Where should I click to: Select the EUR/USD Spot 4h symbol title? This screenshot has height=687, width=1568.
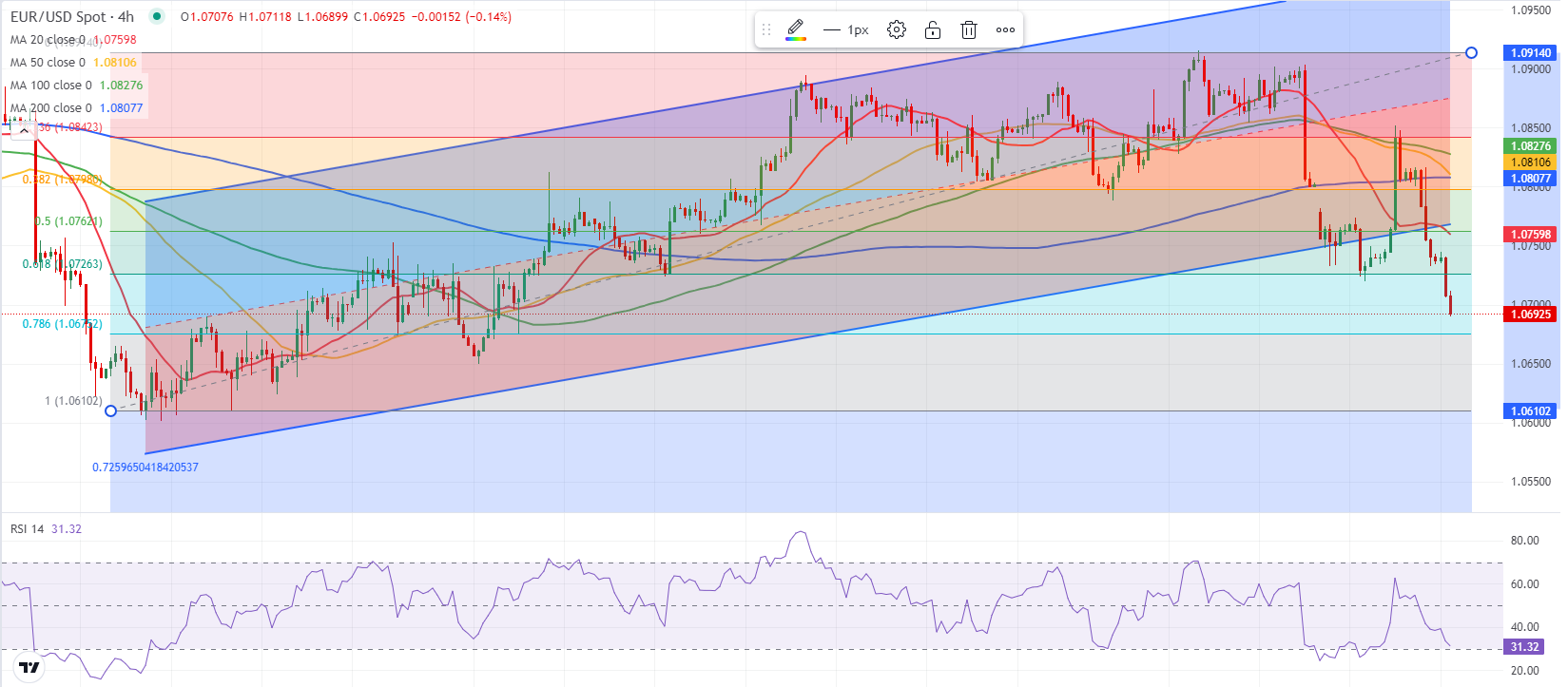pyautogui.click(x=72, y=16)
